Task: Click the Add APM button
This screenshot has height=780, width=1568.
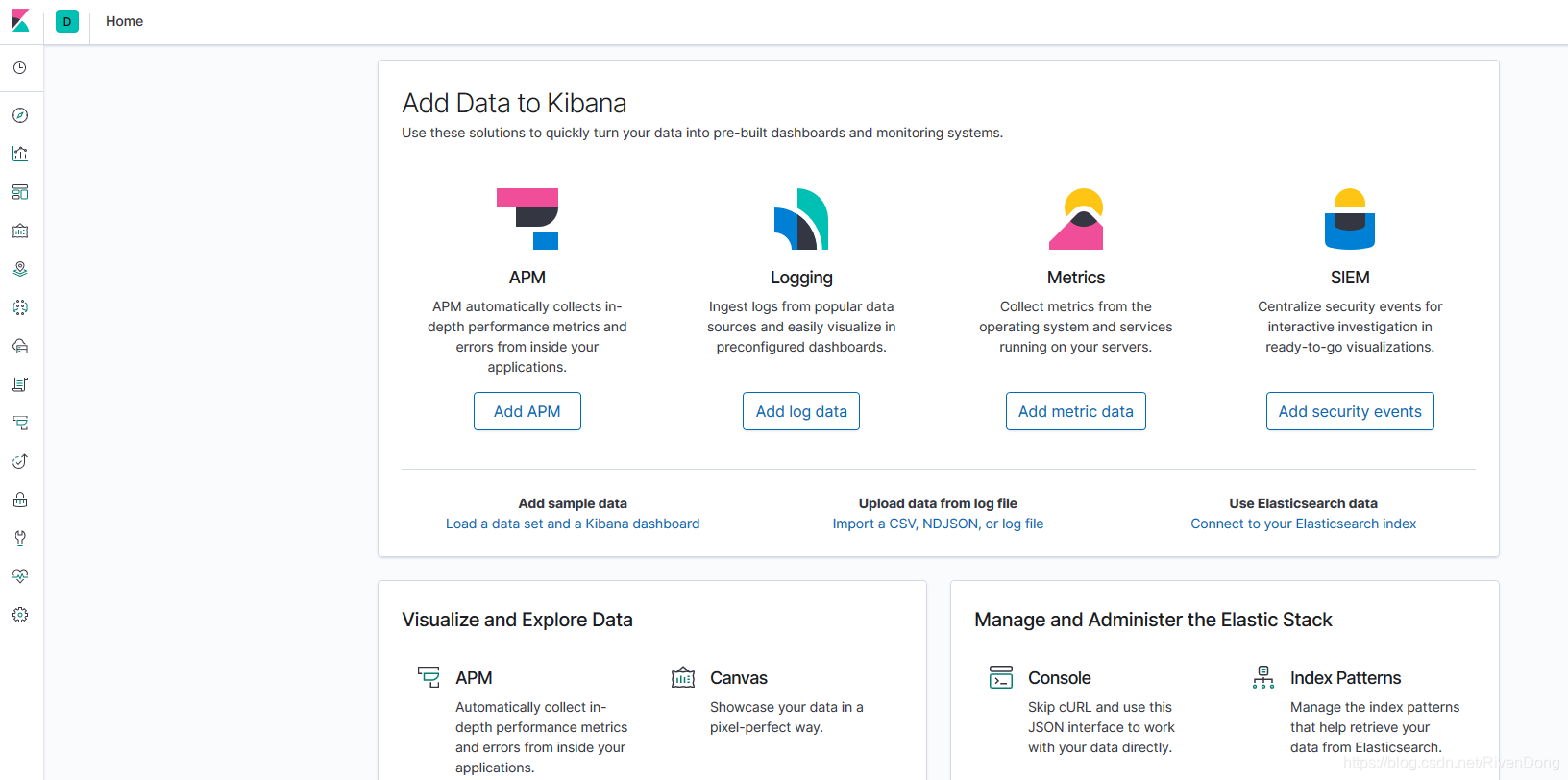Action: [x=527, y=411]
